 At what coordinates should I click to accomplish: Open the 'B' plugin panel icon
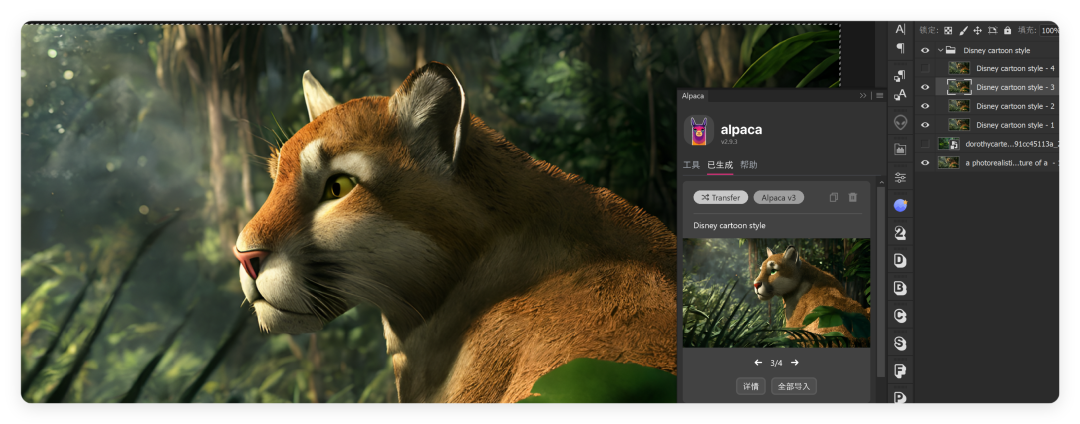[x=900, y=288]
